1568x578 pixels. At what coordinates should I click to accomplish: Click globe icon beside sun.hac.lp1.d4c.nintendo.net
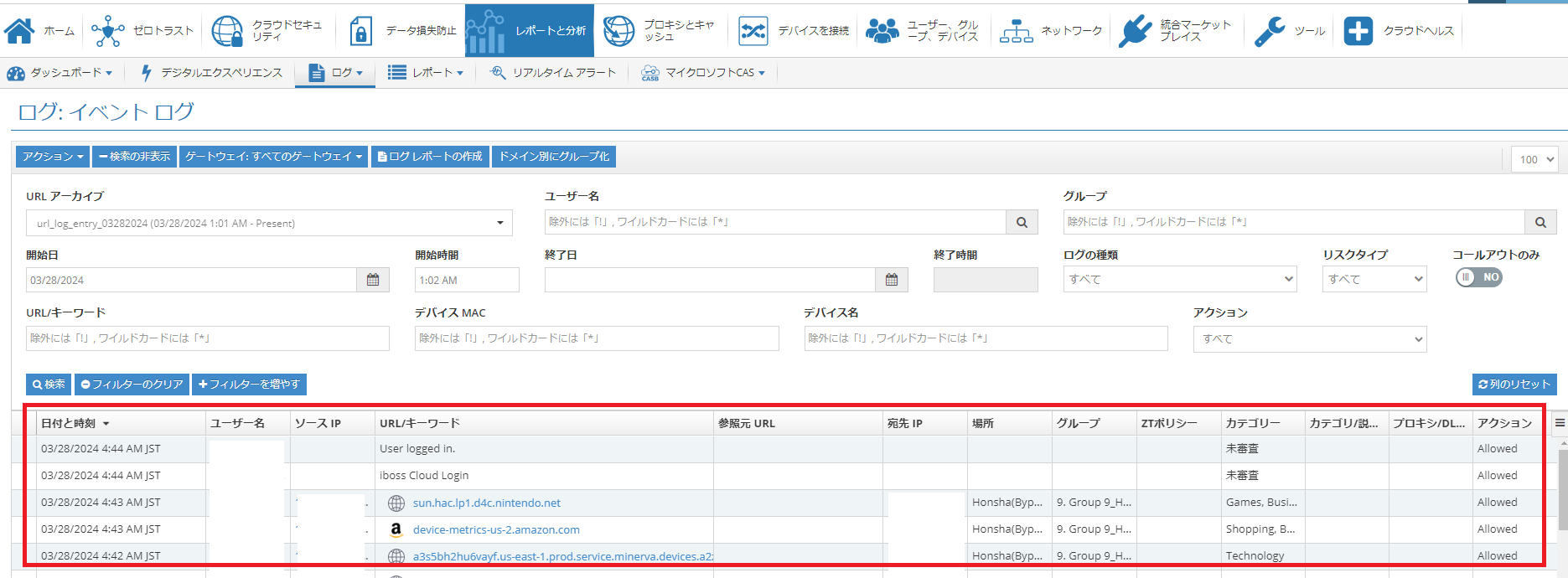pos(396,503)
